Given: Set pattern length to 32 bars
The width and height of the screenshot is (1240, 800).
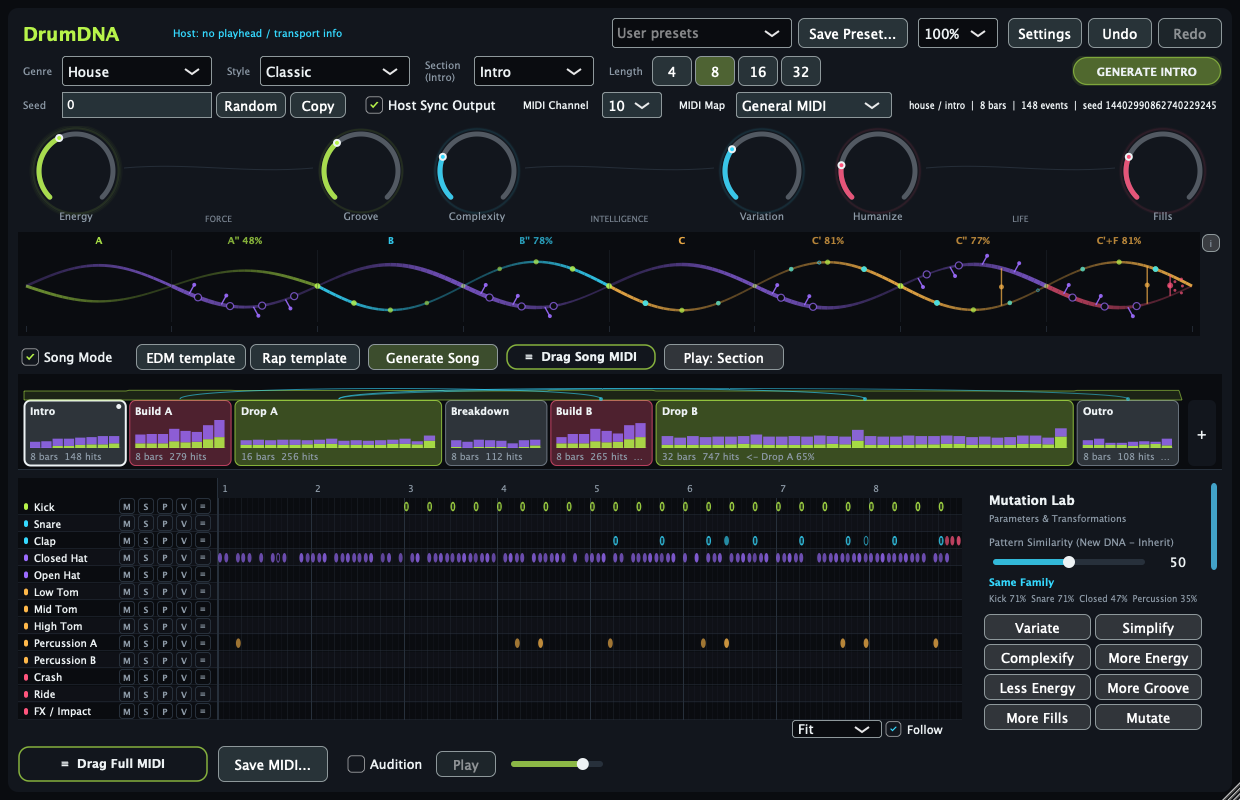Looking at the screenshot, I should coord(801,71).
